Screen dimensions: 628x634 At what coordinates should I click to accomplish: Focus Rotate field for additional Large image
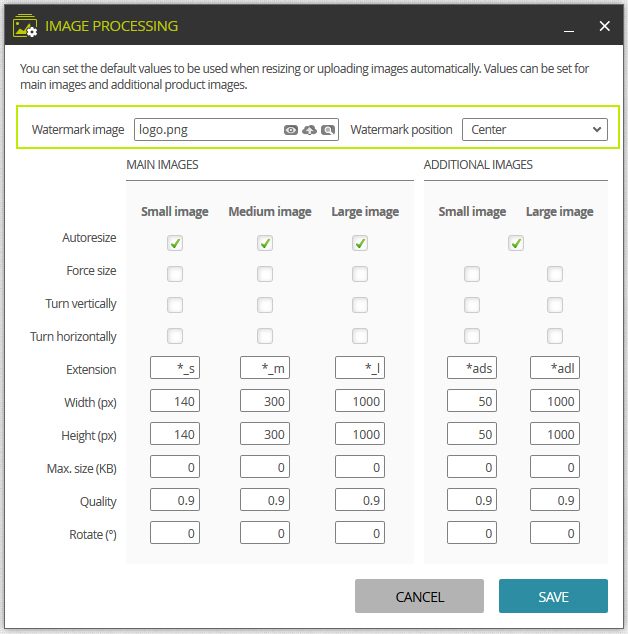tap(555, 533)
